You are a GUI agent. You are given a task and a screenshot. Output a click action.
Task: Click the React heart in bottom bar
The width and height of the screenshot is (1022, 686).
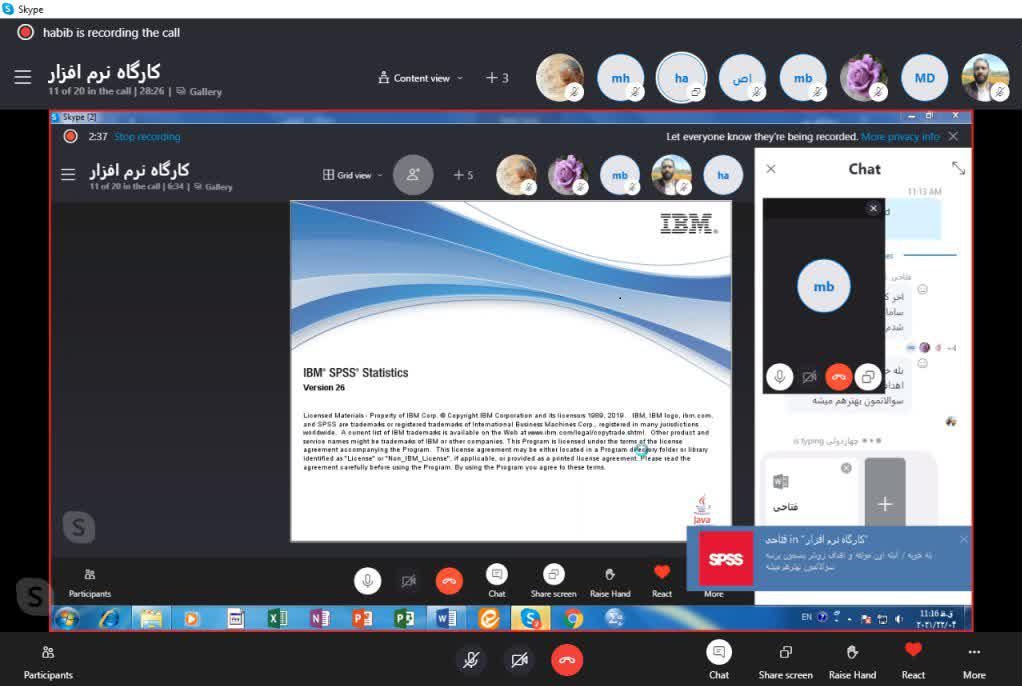[x=913, y=660]
